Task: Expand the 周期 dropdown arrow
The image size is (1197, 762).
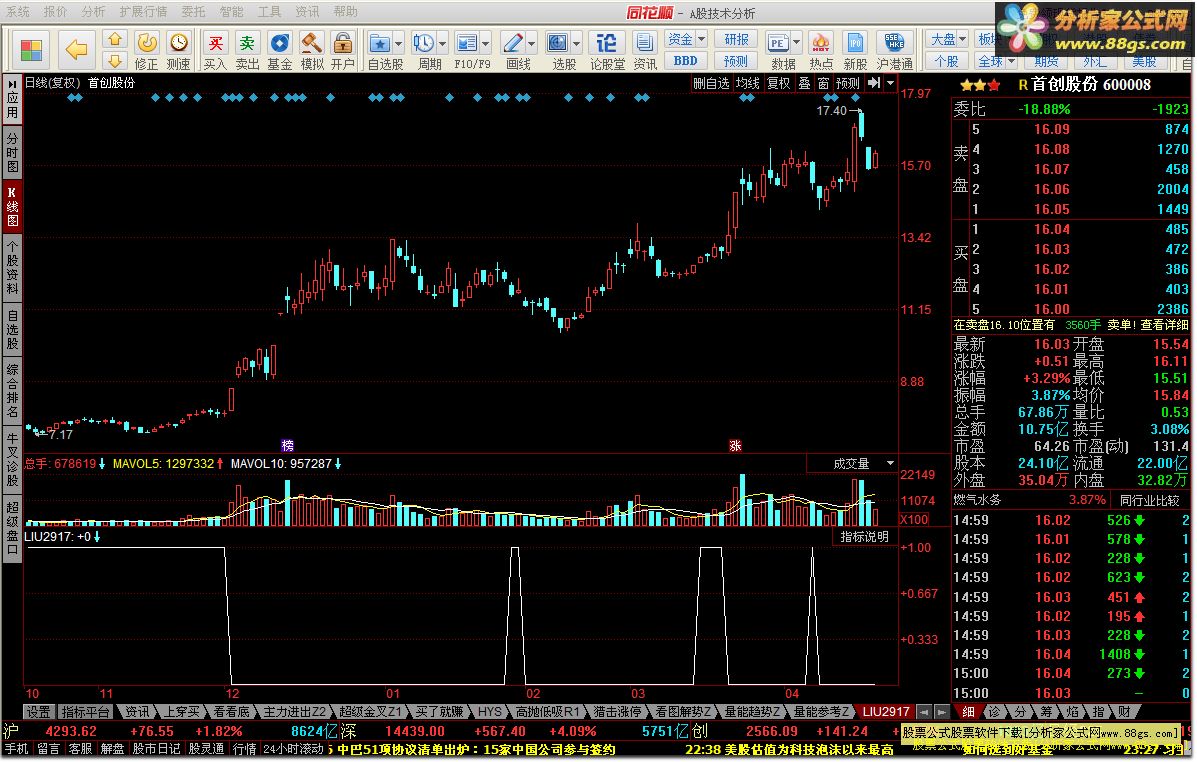Action: coord(443,44)
